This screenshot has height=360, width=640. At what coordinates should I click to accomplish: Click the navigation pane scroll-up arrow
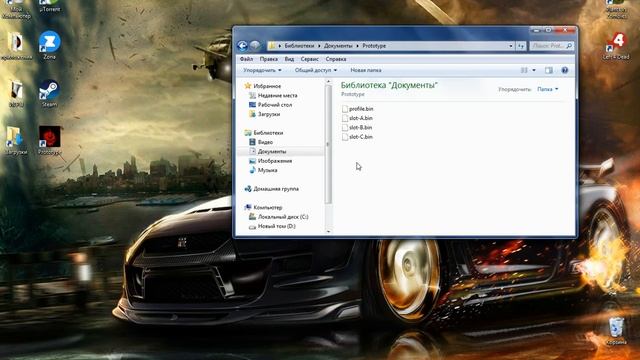point(328,82)
